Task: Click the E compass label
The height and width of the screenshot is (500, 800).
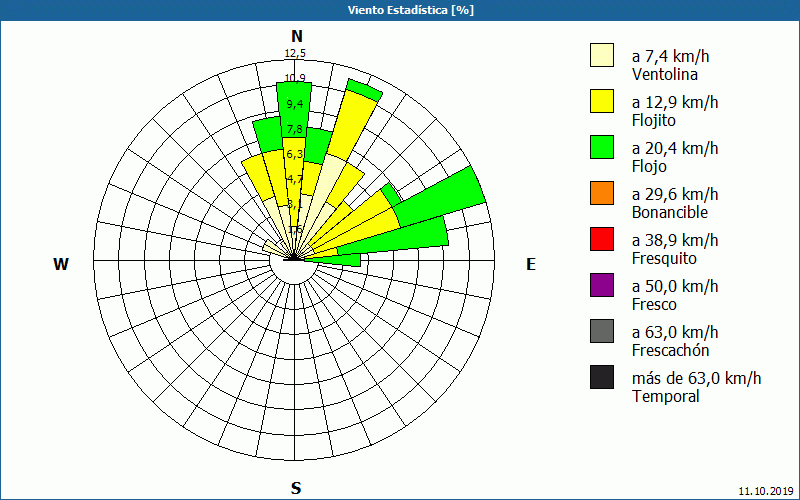Action: coord(531,264)
